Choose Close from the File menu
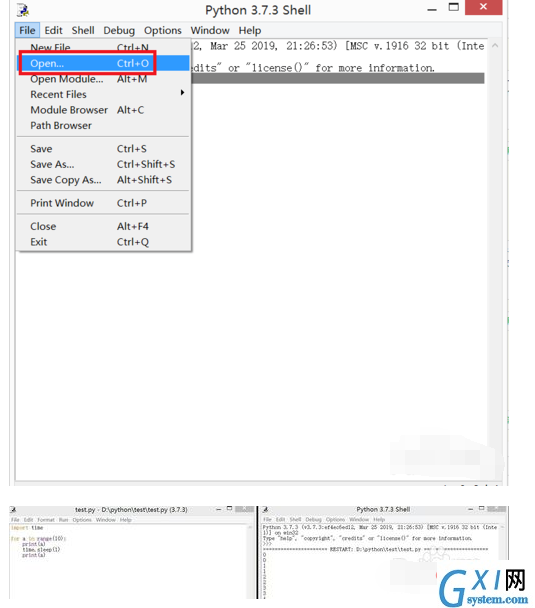This screenshot has height=608, width=535. tap(104, 226)
